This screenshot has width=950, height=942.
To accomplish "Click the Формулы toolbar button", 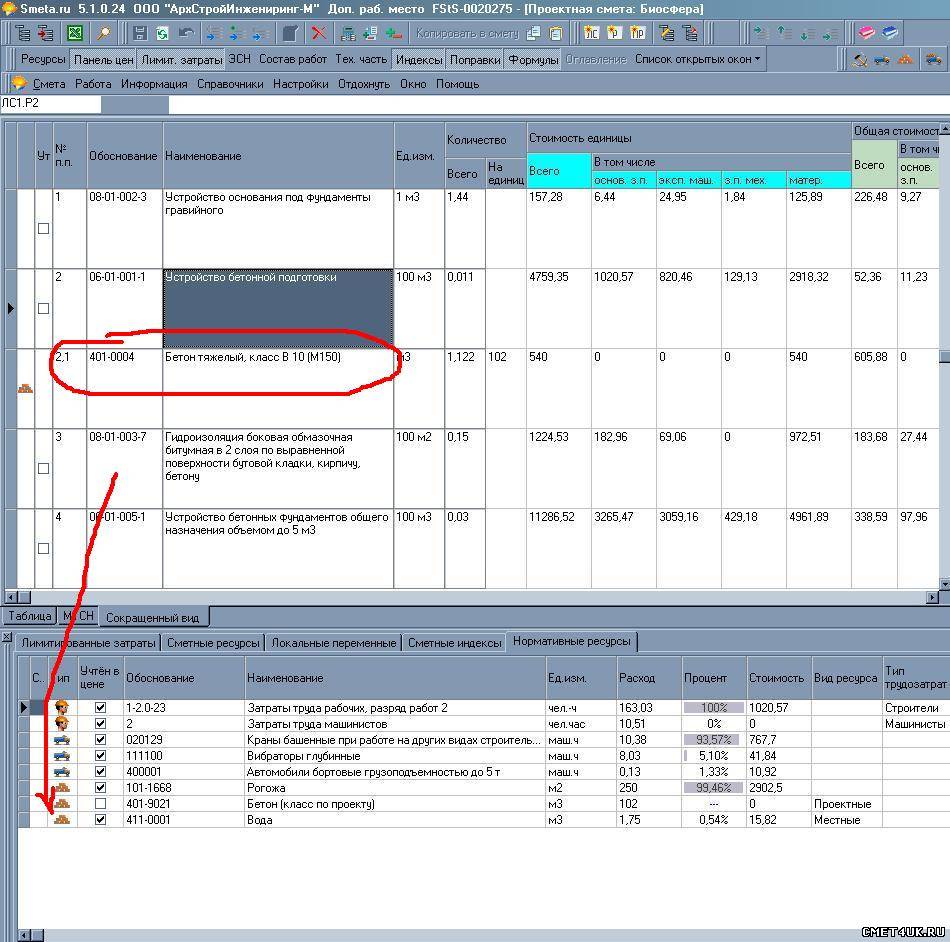I will 533,59.
